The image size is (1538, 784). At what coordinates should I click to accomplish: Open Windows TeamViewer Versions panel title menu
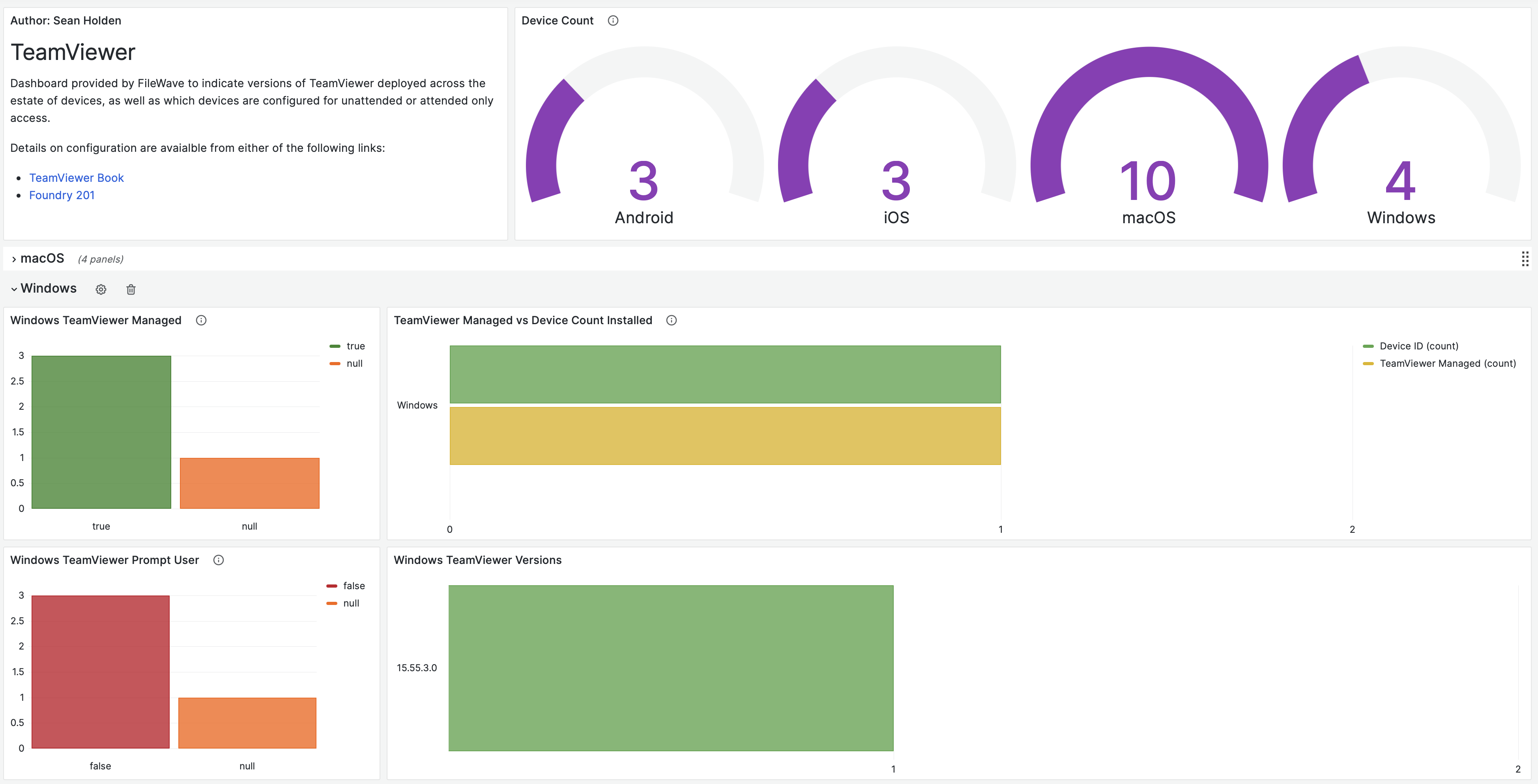click(478, 560)
